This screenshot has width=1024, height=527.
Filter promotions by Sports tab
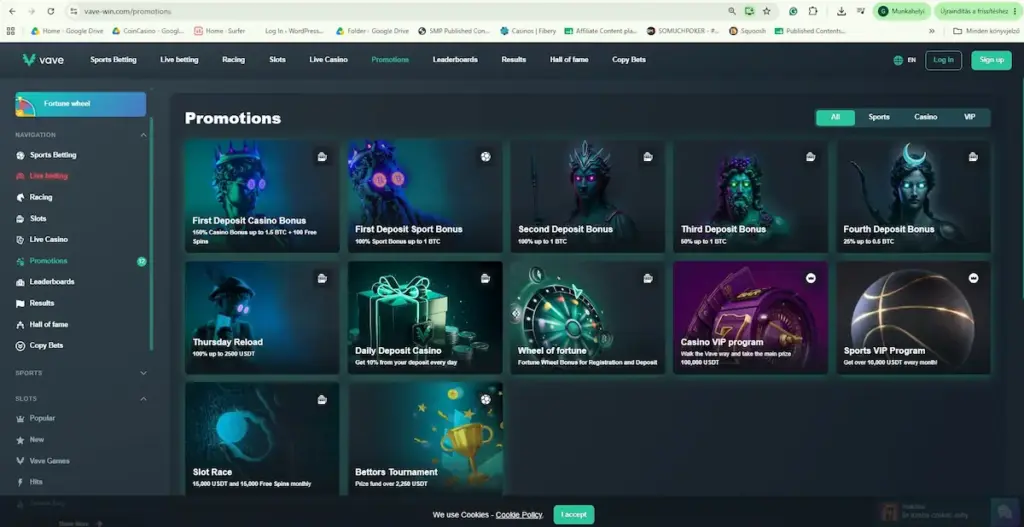[x=879, y=118]
